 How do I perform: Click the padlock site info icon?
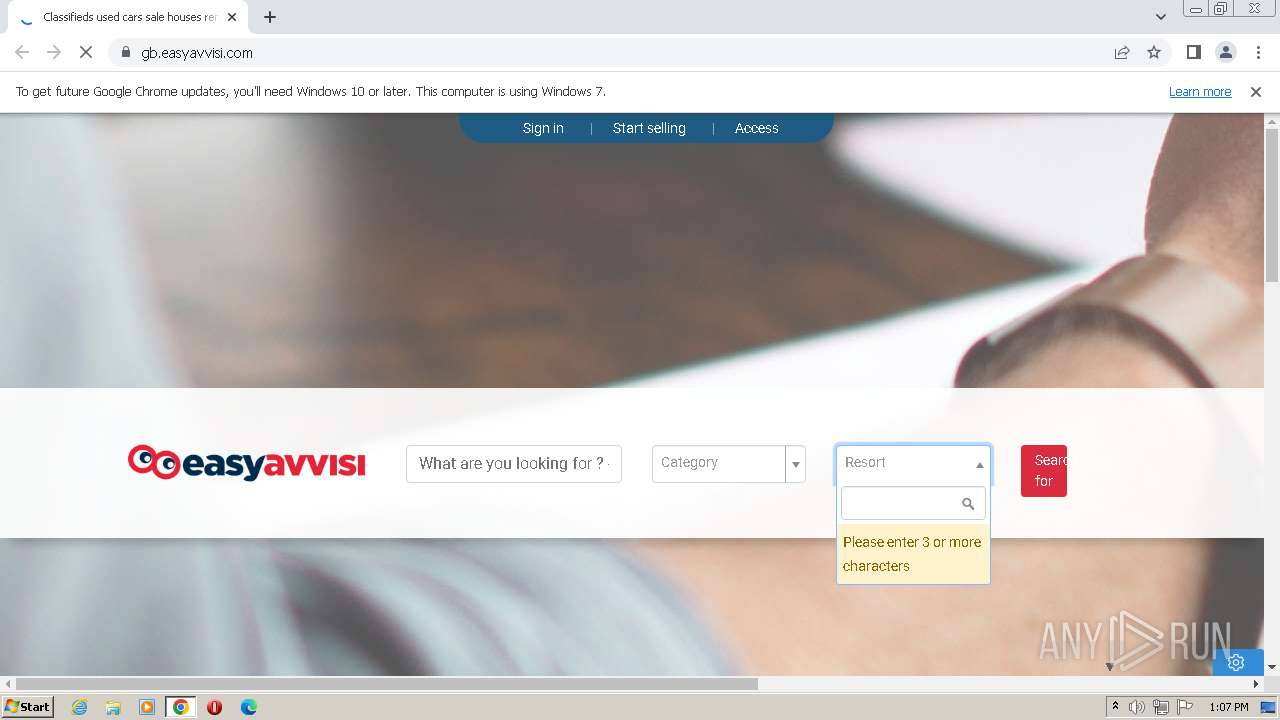pos(125,52)
